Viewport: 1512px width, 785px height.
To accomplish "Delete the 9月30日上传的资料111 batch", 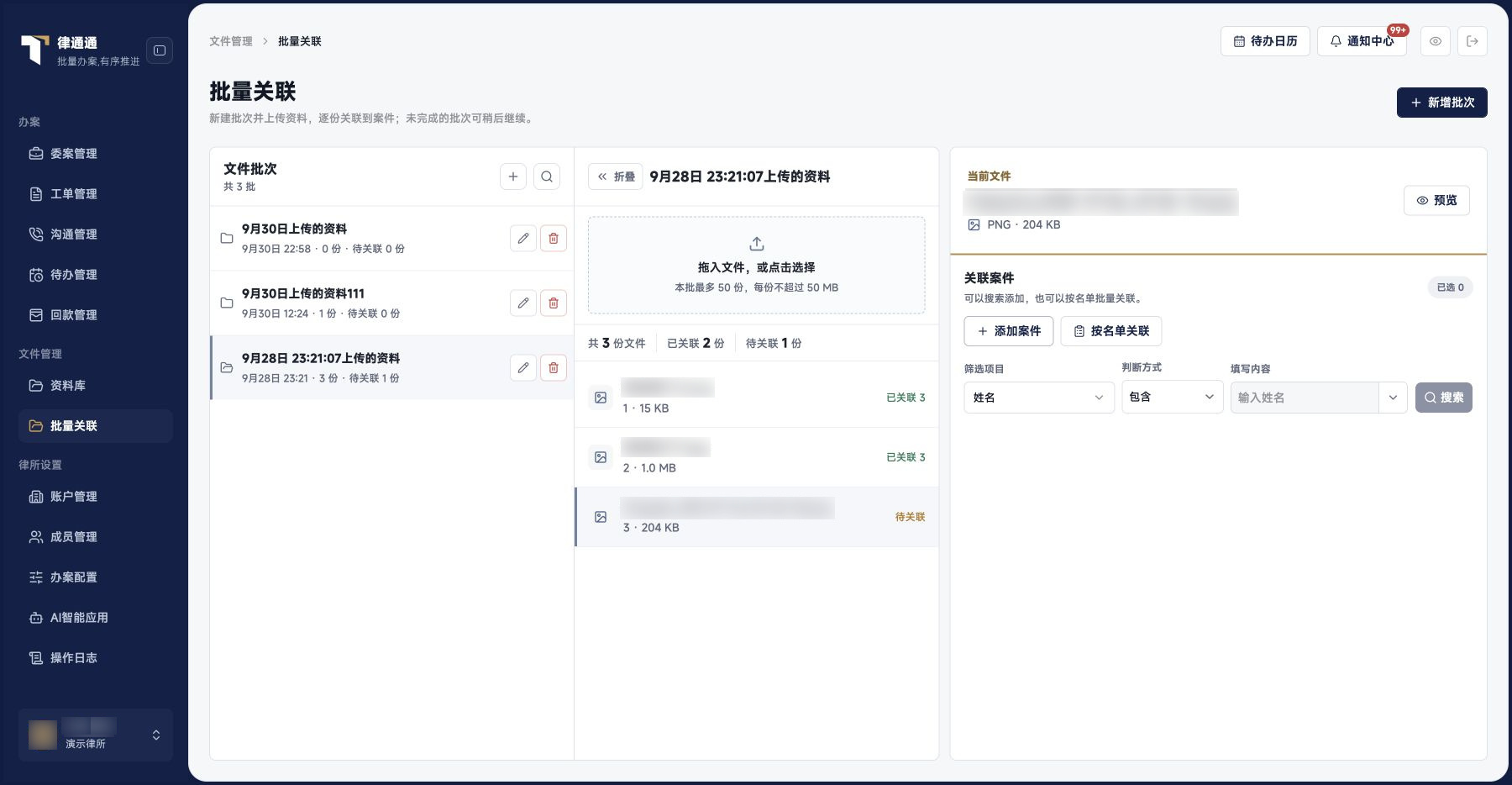I will pos(554,303).
